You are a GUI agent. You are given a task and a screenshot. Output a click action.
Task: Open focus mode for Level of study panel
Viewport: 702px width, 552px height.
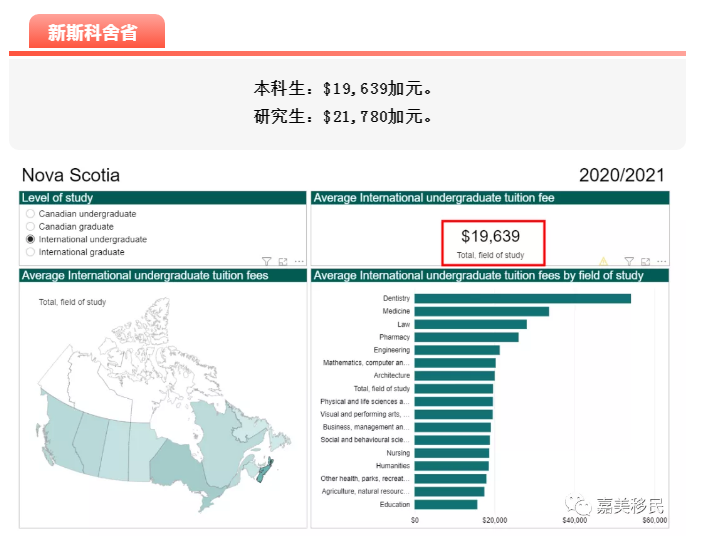coord(283,261)
